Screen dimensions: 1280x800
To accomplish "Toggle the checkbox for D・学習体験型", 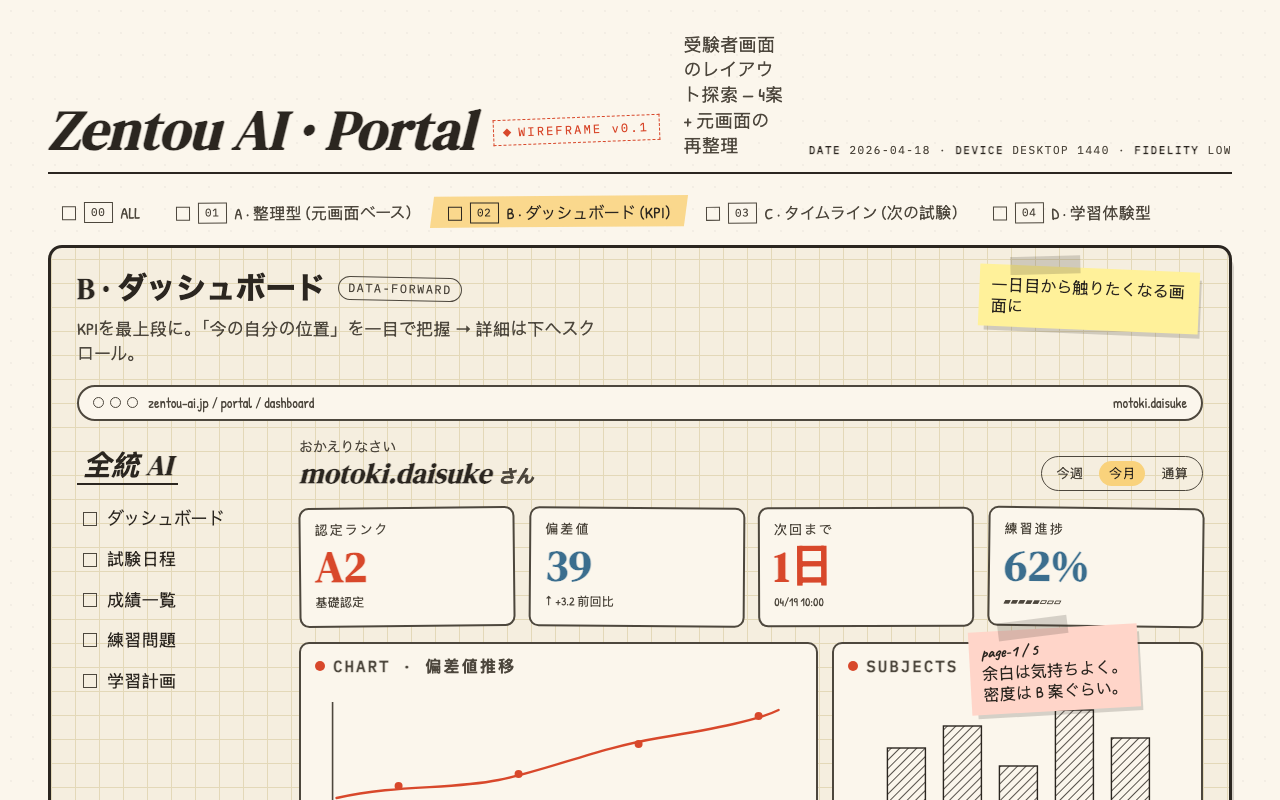I will click(x=1000, y=213).
